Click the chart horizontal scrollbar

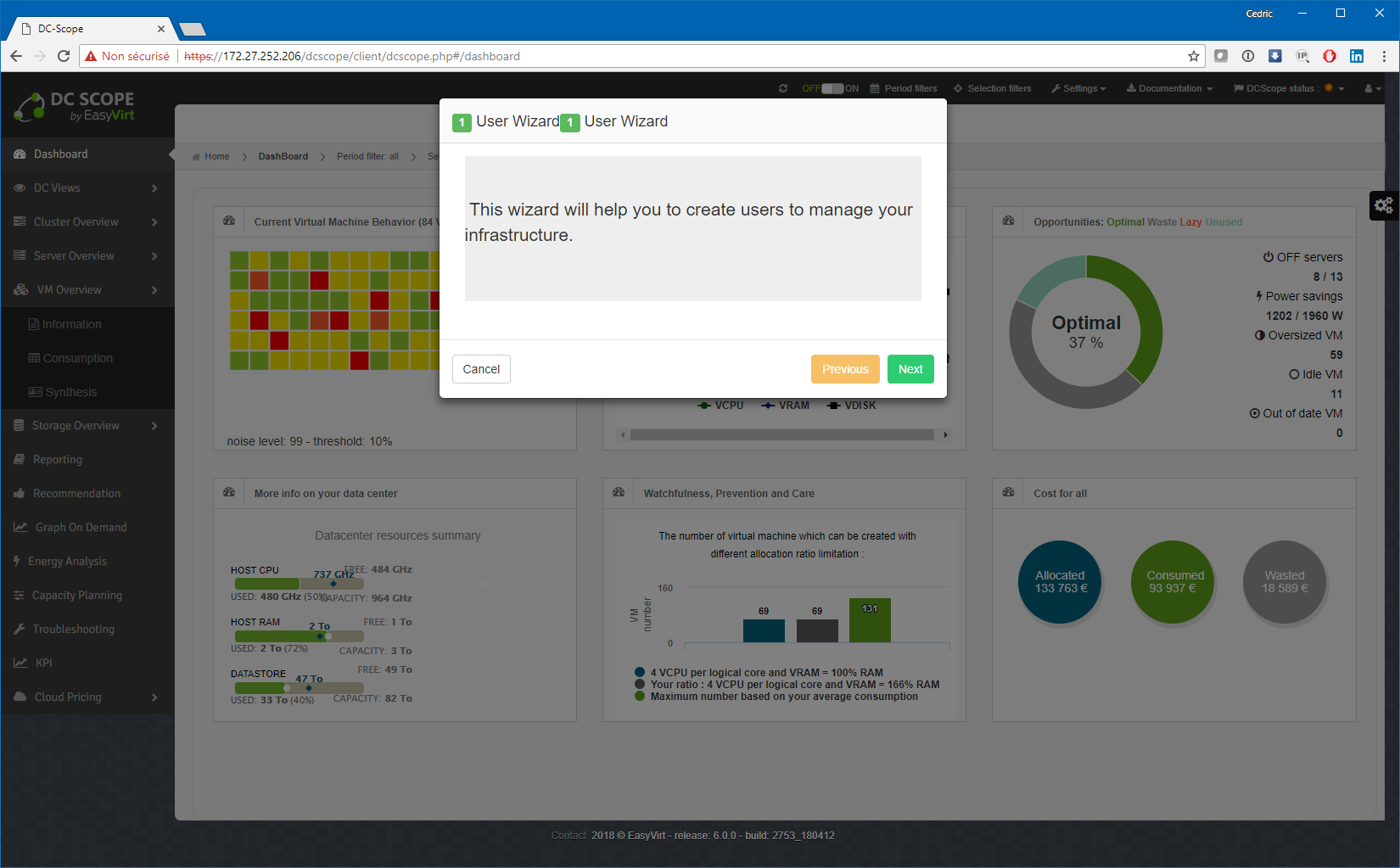(x=781, y=435)
